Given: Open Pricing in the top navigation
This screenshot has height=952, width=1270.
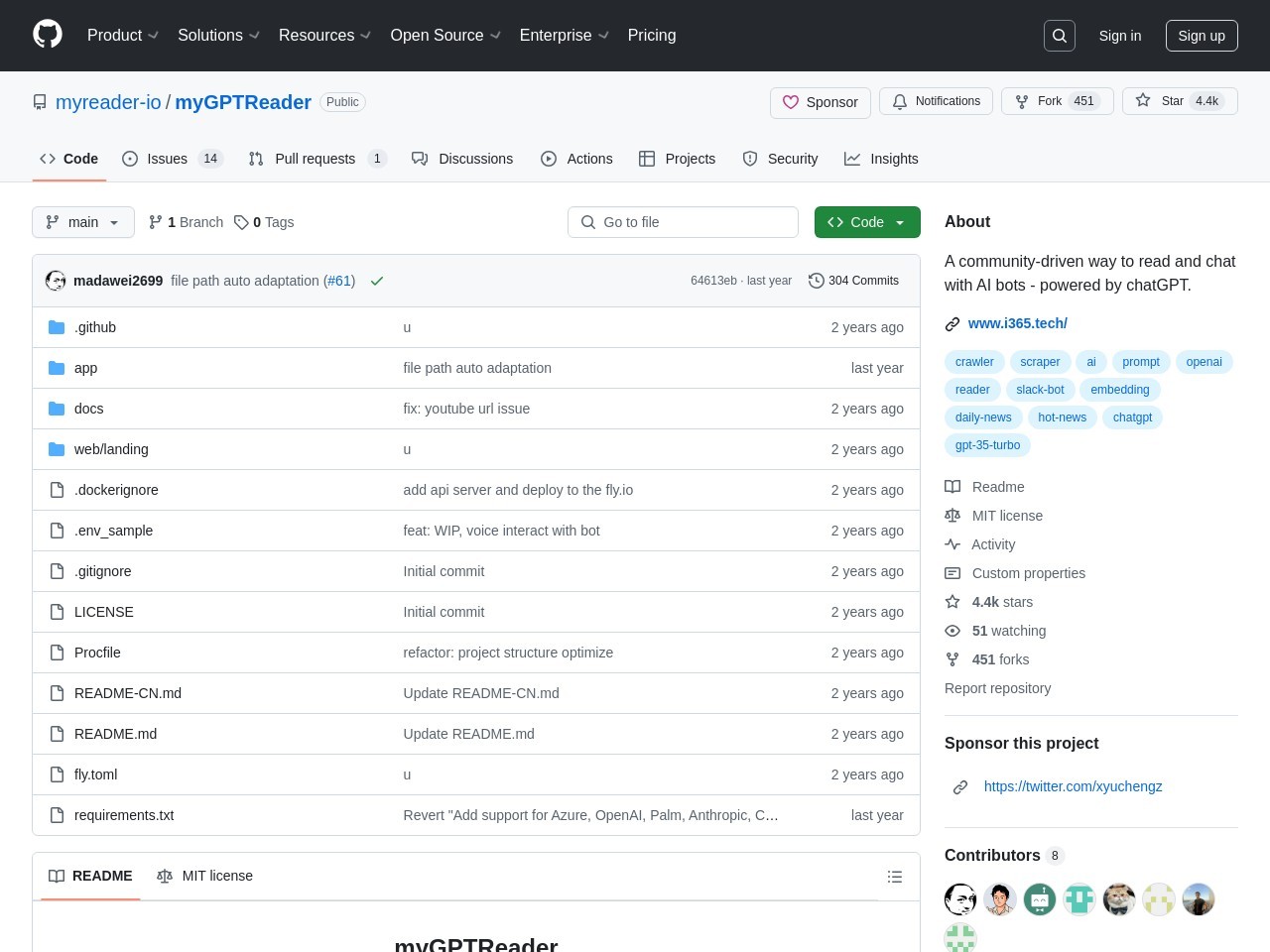Looking at the screenshot, I should point(652,36).
